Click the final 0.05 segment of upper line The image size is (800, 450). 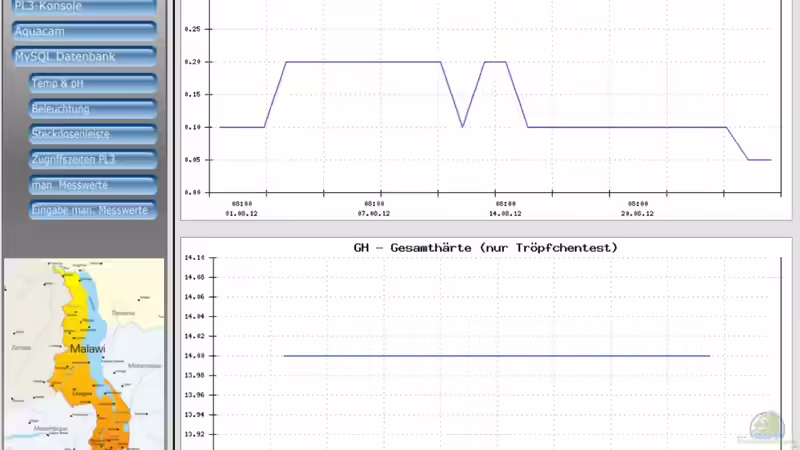click(x=761, y=159)
